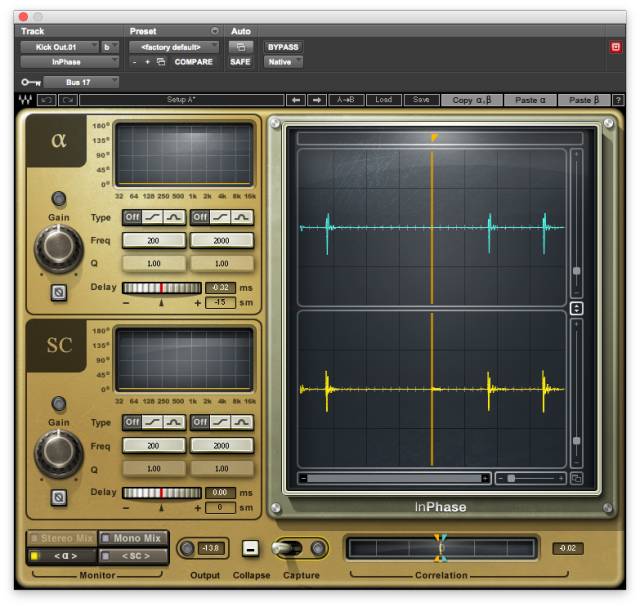640x607 pixels.
Task: Click Load in the Waves toolbar
Action: point(383,100)
